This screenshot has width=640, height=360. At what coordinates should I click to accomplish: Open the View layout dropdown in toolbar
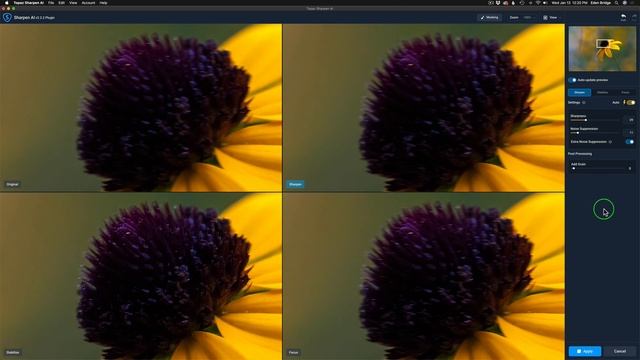[551, 18]
